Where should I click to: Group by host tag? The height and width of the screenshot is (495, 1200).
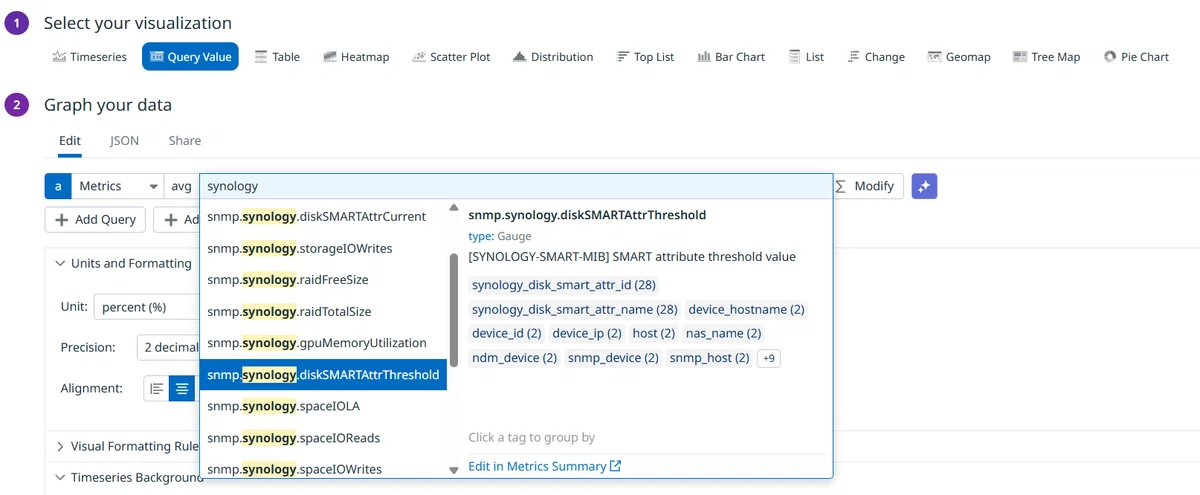(x=654, y=333)
